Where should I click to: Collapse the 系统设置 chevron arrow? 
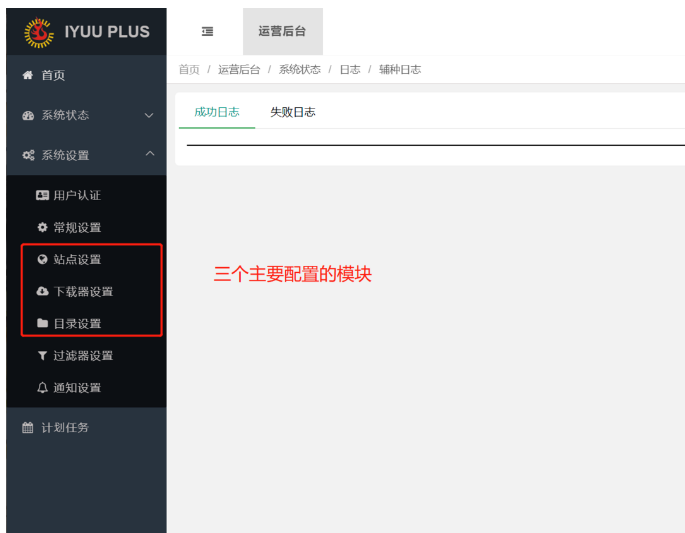coord(150,153)
